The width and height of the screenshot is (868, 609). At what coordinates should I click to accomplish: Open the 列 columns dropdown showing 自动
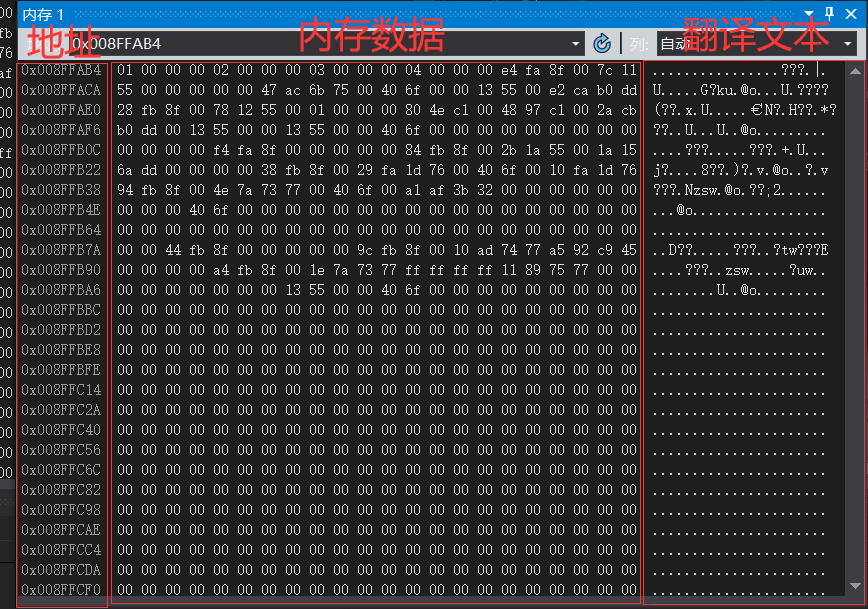(757, 44)
